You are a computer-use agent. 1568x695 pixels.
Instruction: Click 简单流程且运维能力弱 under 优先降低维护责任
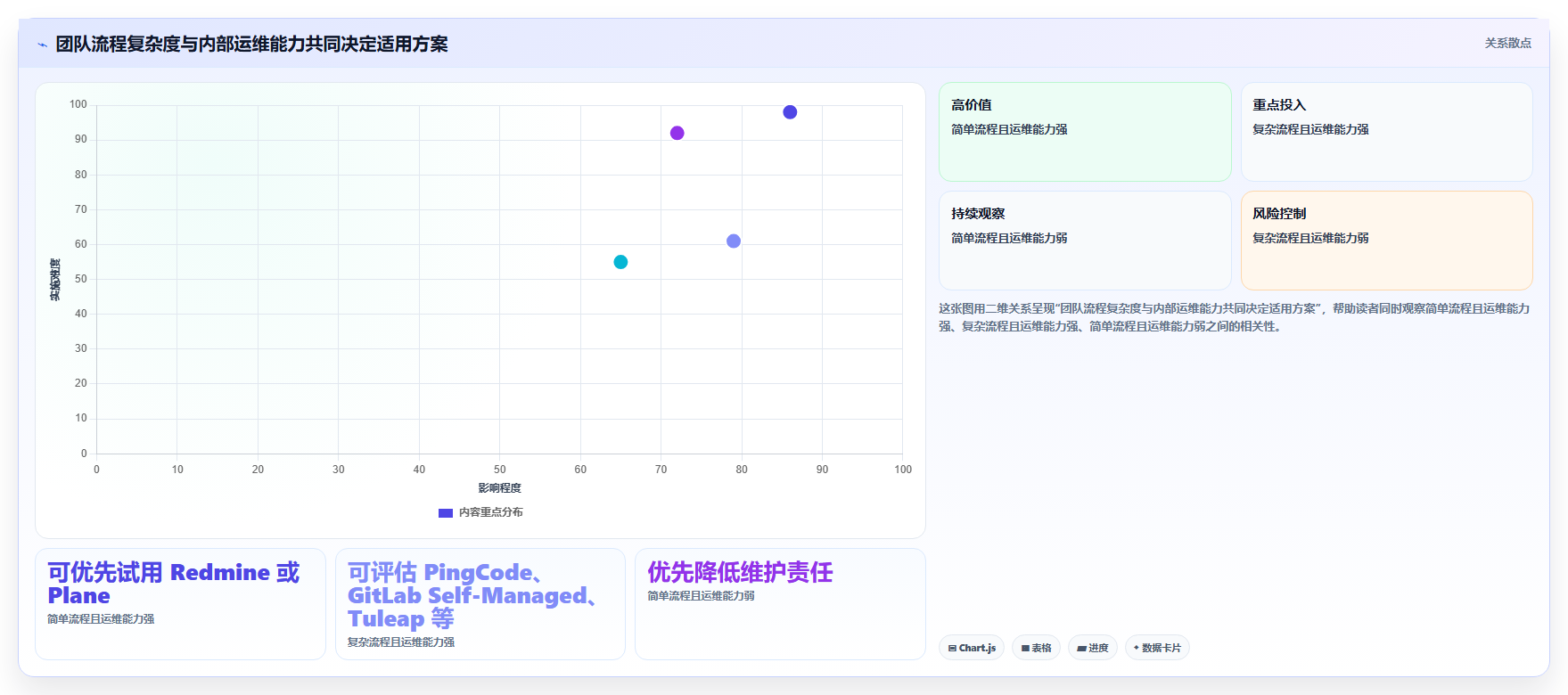[x=701, y=596]
